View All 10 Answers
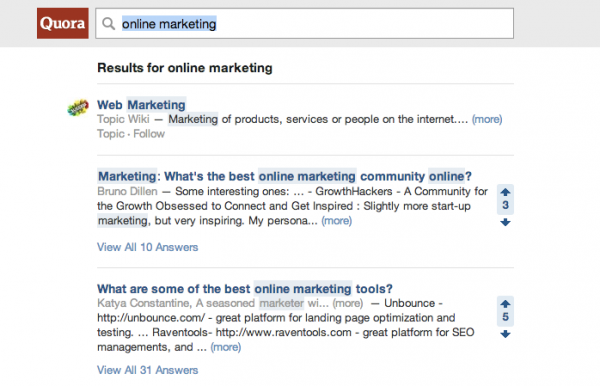 click(147, 247)
